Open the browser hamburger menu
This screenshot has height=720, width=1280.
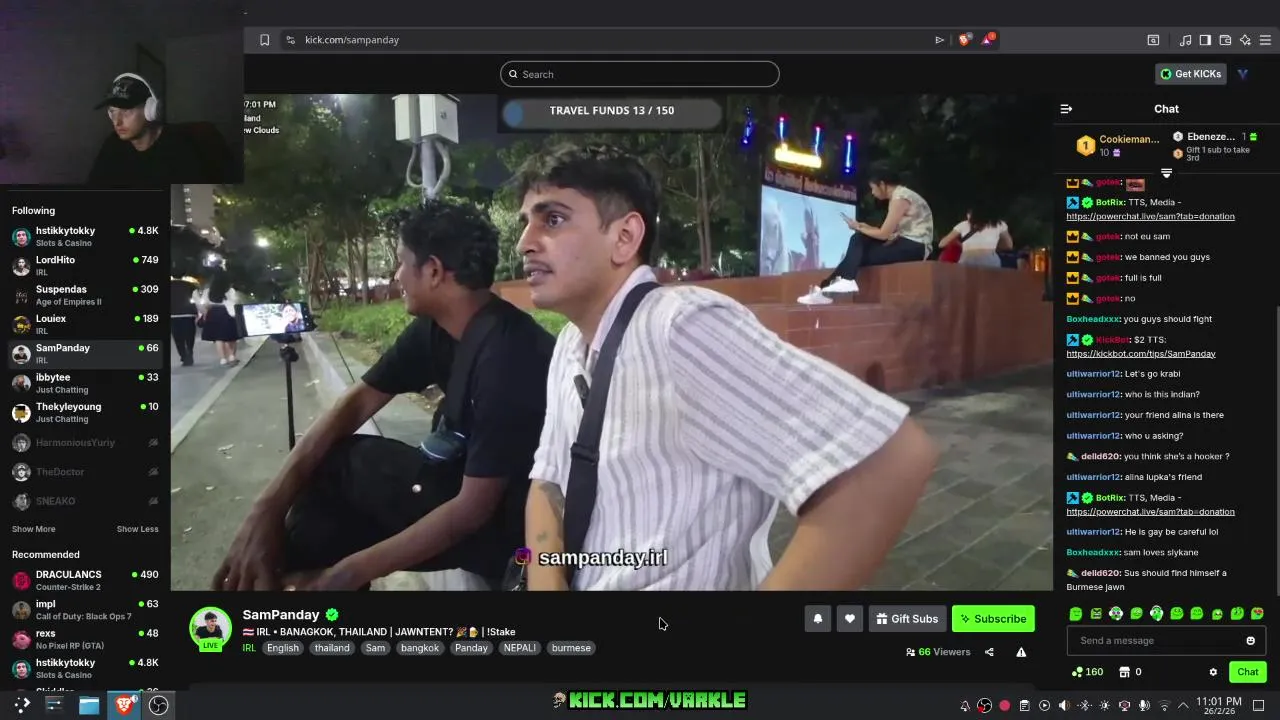(1266, 40)
